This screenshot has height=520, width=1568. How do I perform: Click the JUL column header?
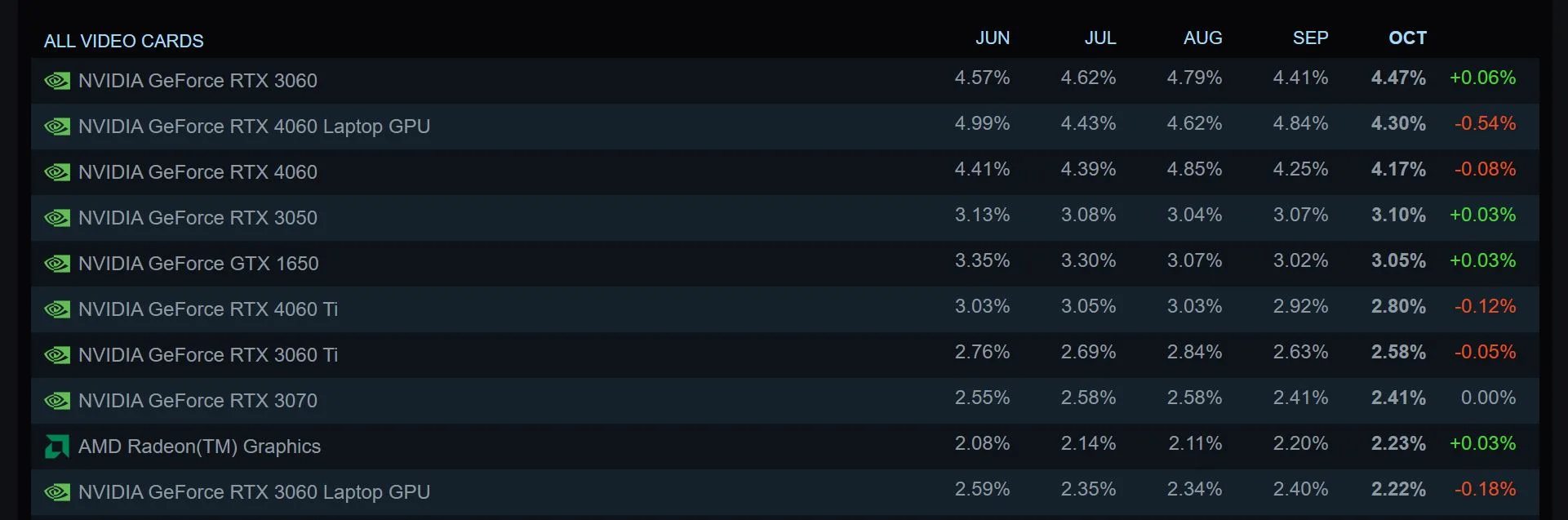pyautogui.click(x=1100, y=38)
